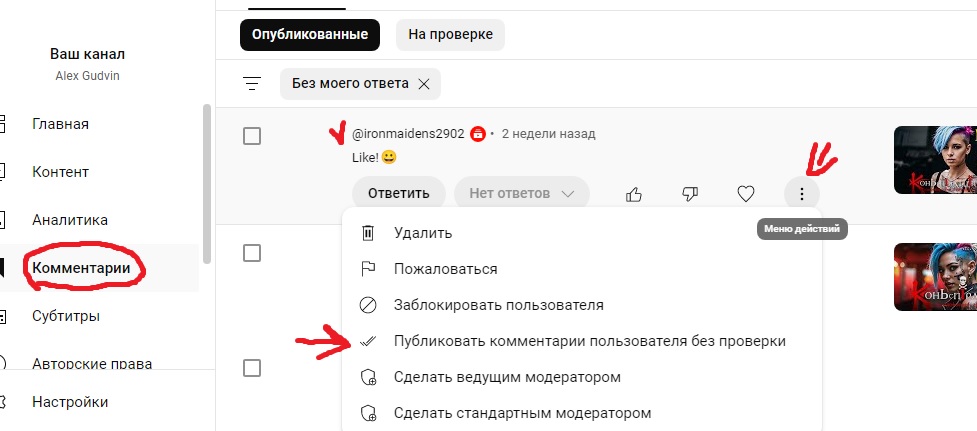Dislike the comment with thumbs down icon
This screenshot has height=431, width=977.
(x=690, y=194)
